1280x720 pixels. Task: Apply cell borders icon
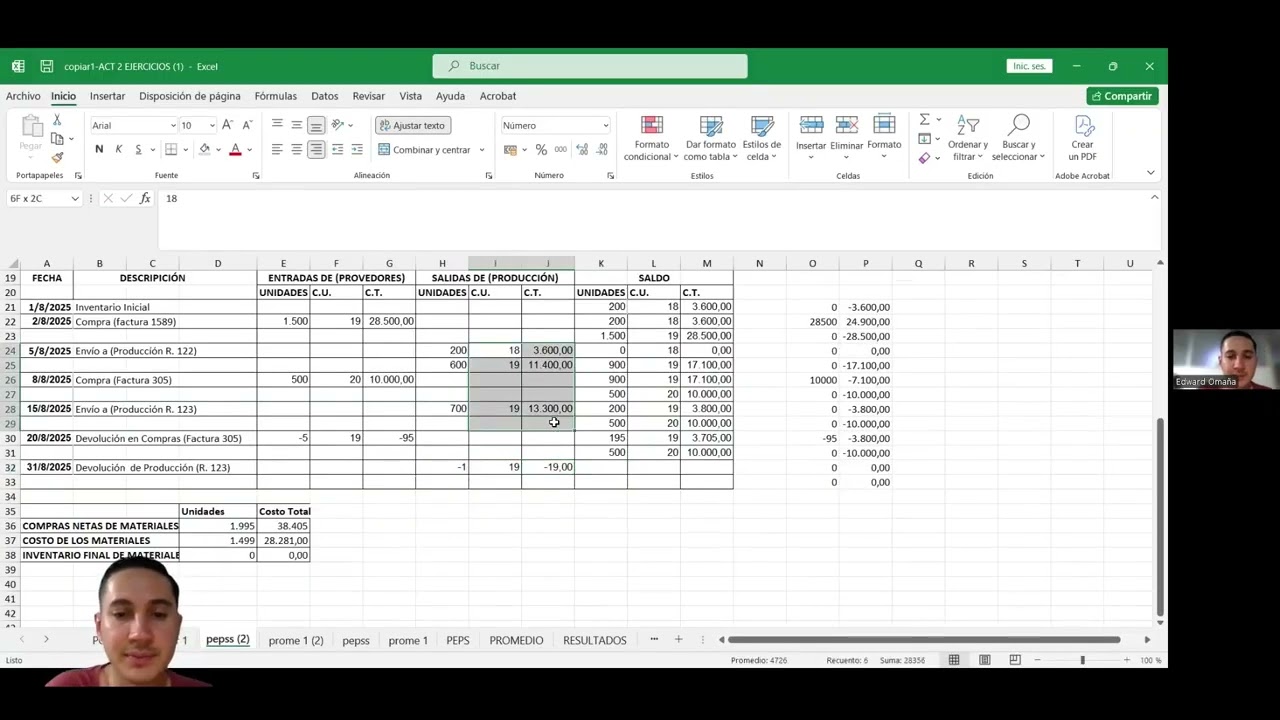pyautogui.click(x=171, y=149)
